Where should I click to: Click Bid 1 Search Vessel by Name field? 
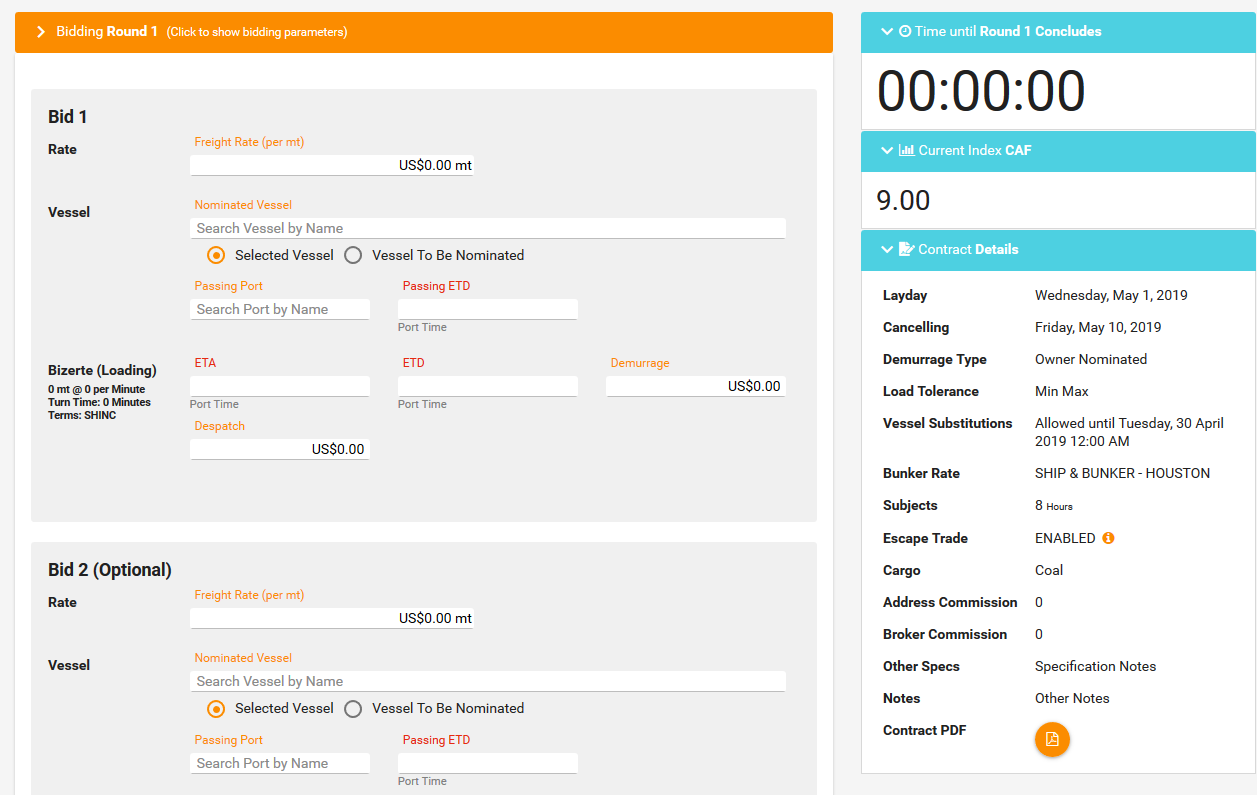click(x=487, y=228)
